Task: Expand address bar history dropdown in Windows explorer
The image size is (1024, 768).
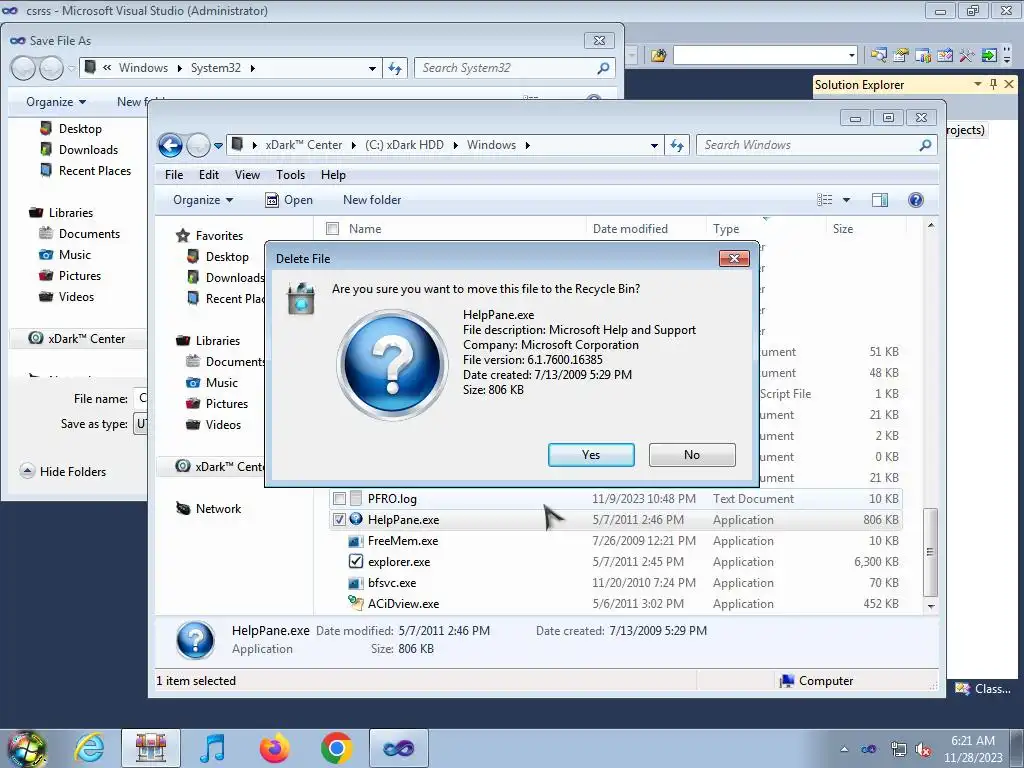Action: coord(654,146)
